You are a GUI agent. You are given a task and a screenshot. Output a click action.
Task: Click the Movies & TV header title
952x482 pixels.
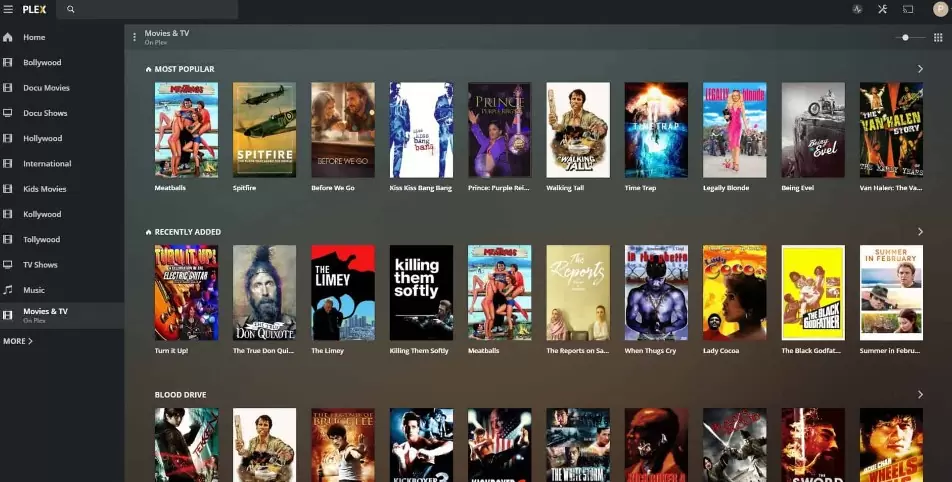(166, 33)
